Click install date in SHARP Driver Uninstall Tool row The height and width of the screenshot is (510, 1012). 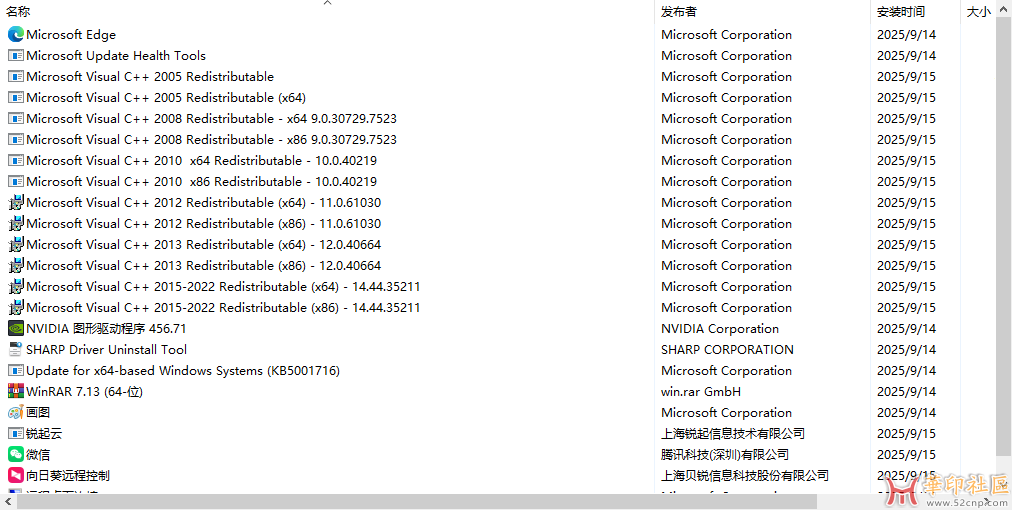point(906,349)
